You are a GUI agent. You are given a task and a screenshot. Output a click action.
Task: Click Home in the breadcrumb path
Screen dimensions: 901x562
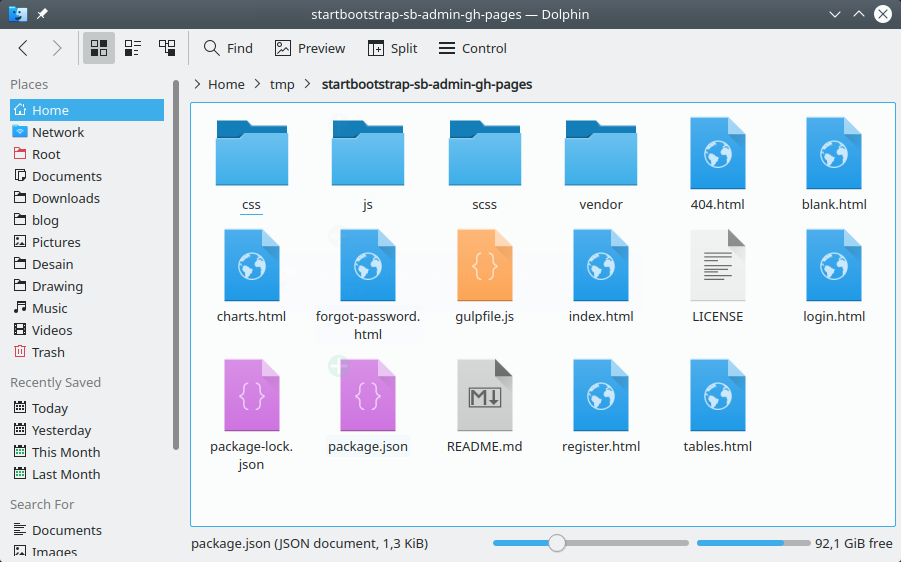tap(226, 84)
